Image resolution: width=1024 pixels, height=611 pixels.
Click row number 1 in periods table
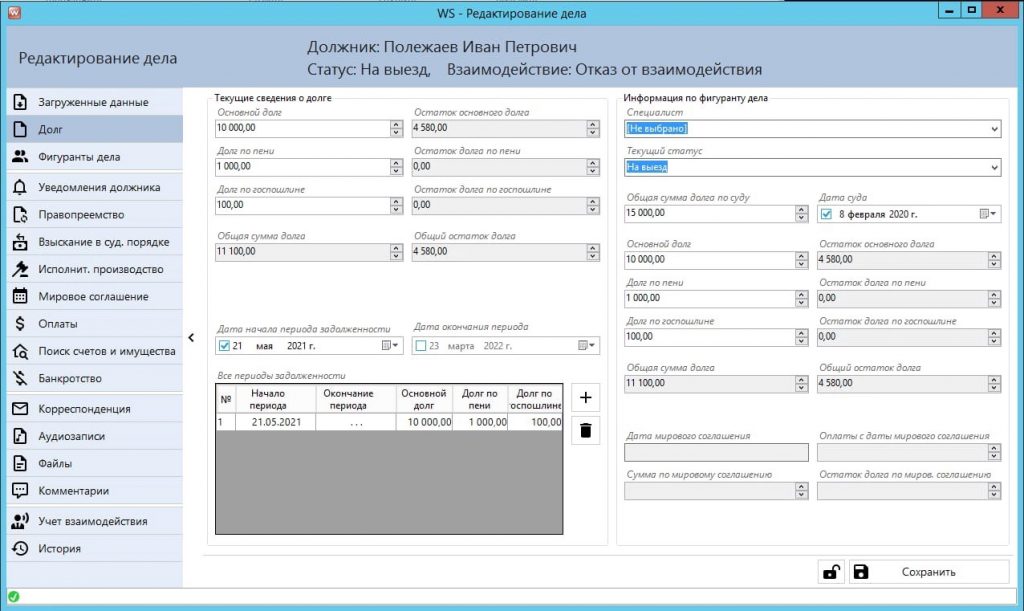tap(225, 422)
